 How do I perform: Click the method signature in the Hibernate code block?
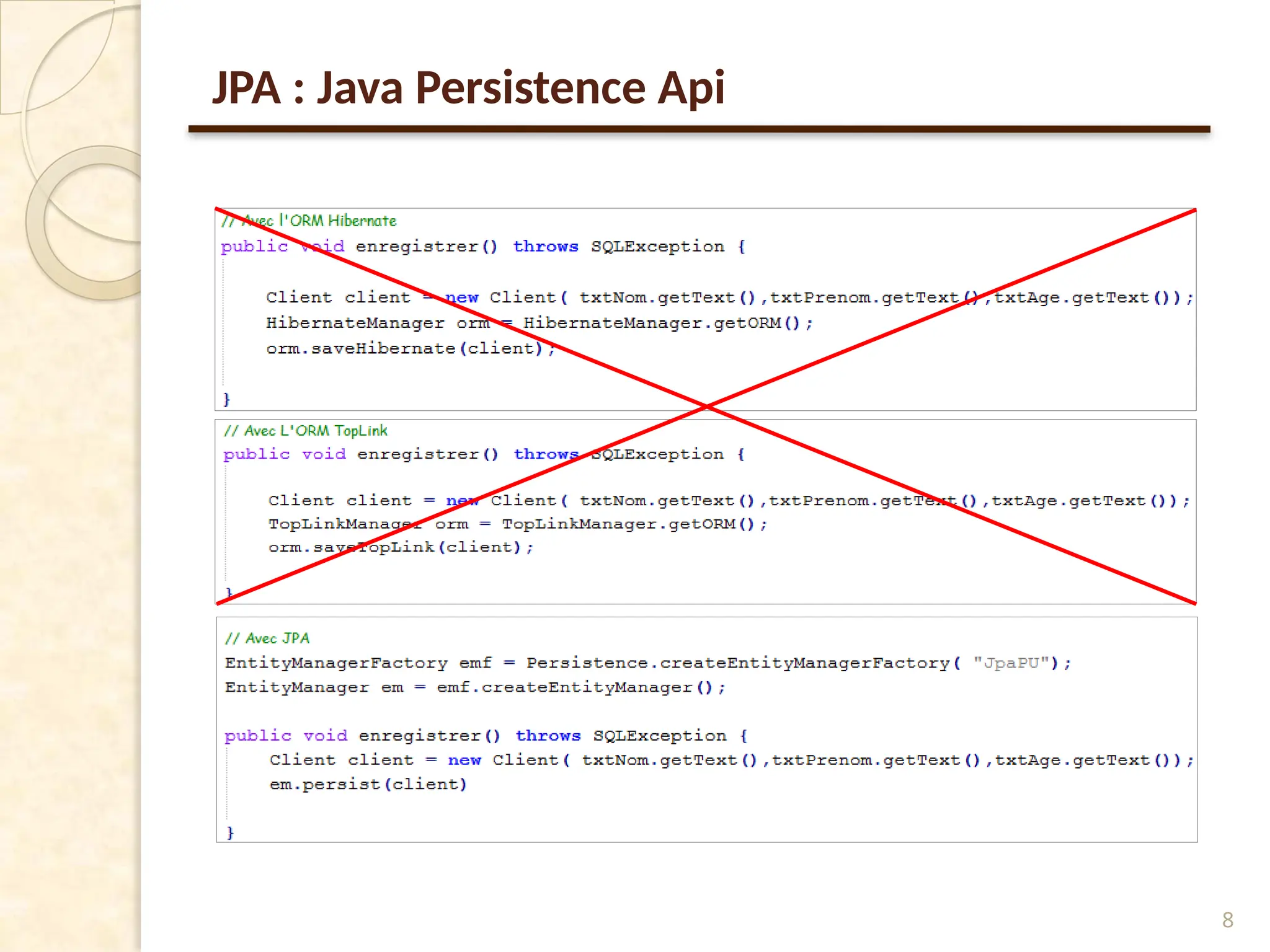pyautogui.click(x=483, y=247)
